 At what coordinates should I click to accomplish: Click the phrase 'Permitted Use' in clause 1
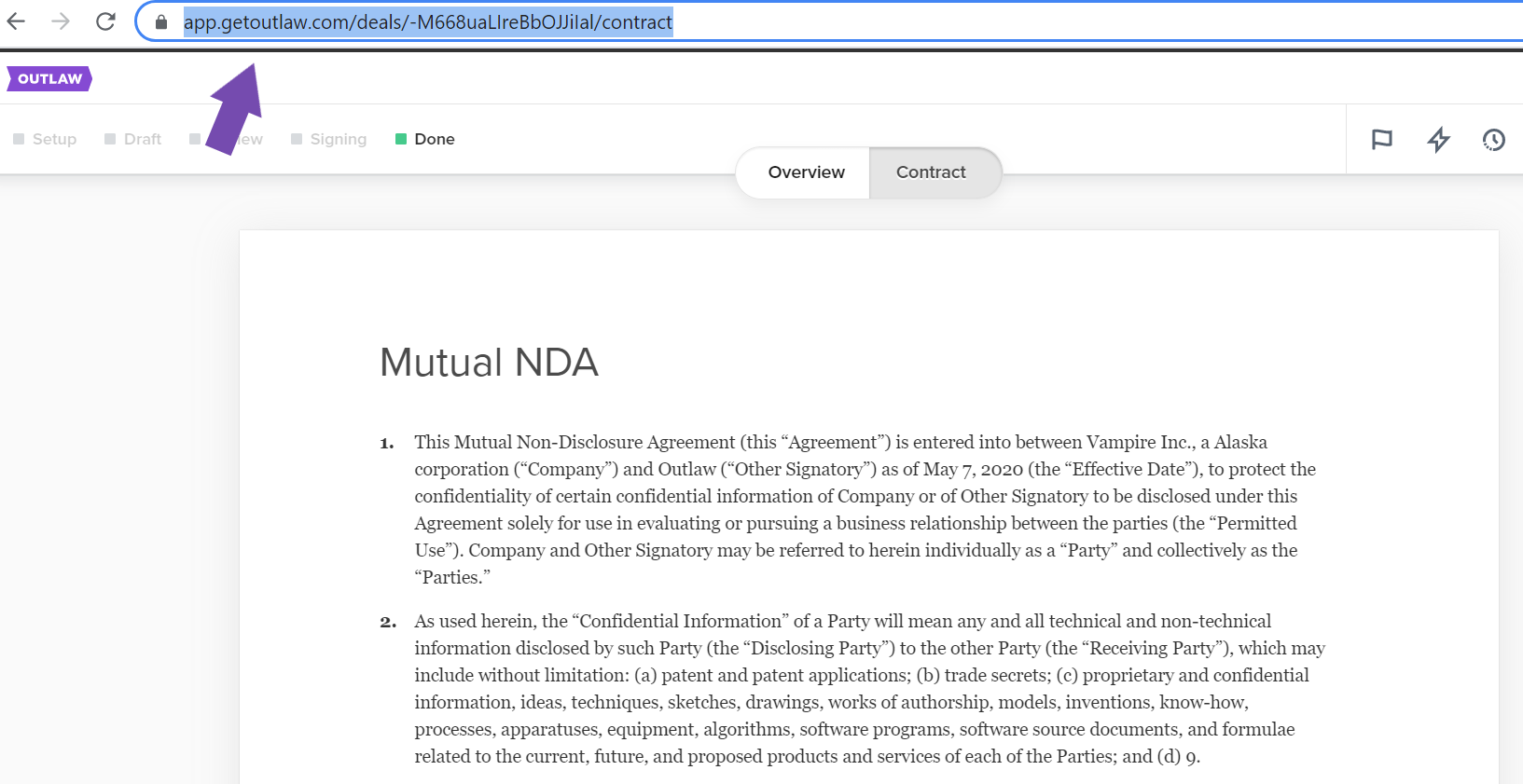tap(855, 537)
